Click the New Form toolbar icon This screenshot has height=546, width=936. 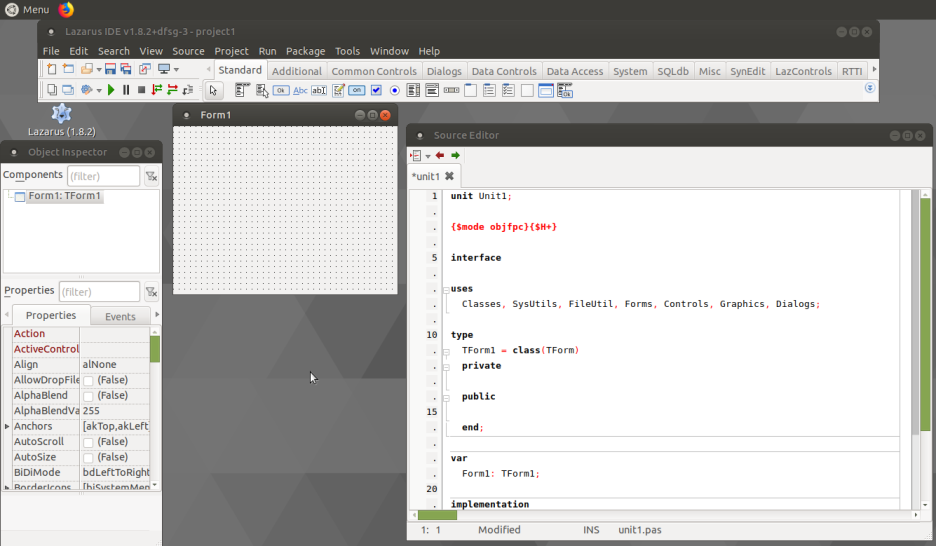(x=68, y=69)
